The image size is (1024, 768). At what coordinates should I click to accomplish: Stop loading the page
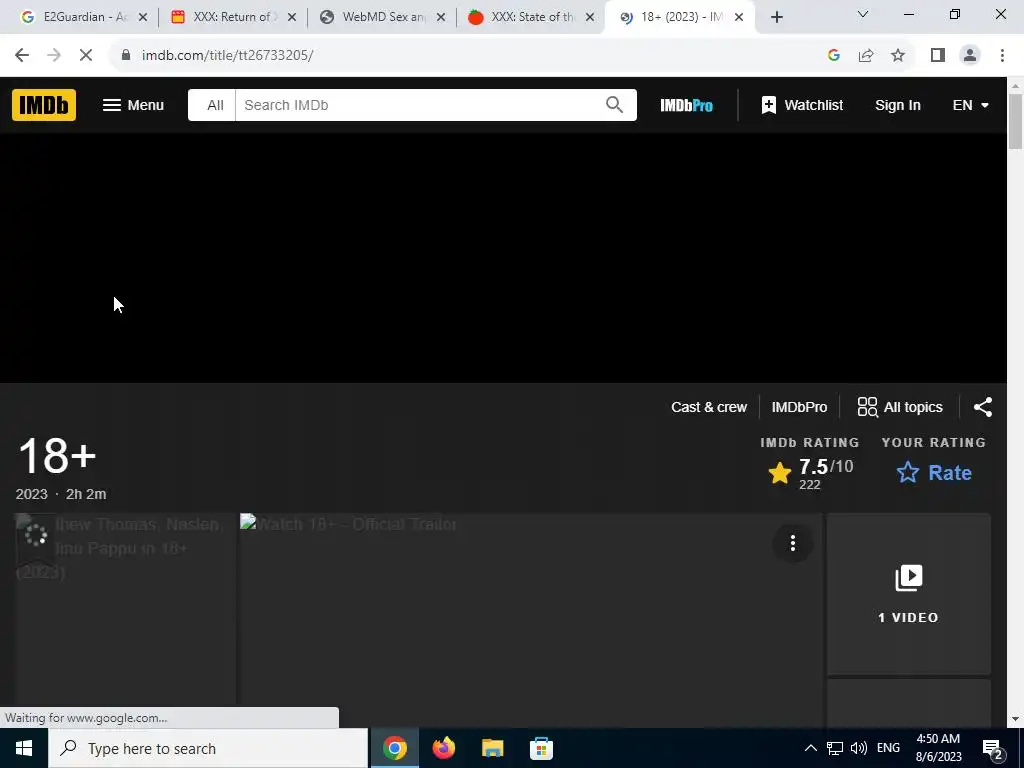point(86,56)
